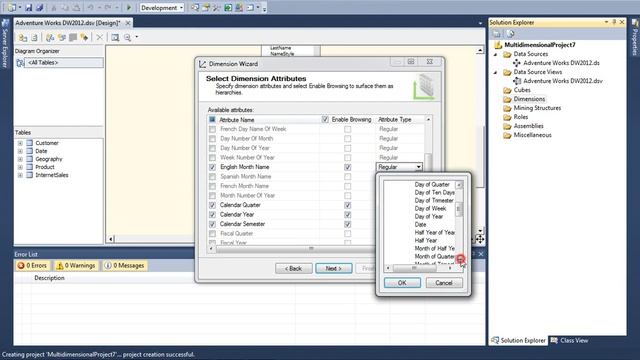Click the second icon in the DSV designer toolbar
Viewport: 640px width, 360px height.
point(34,38)
